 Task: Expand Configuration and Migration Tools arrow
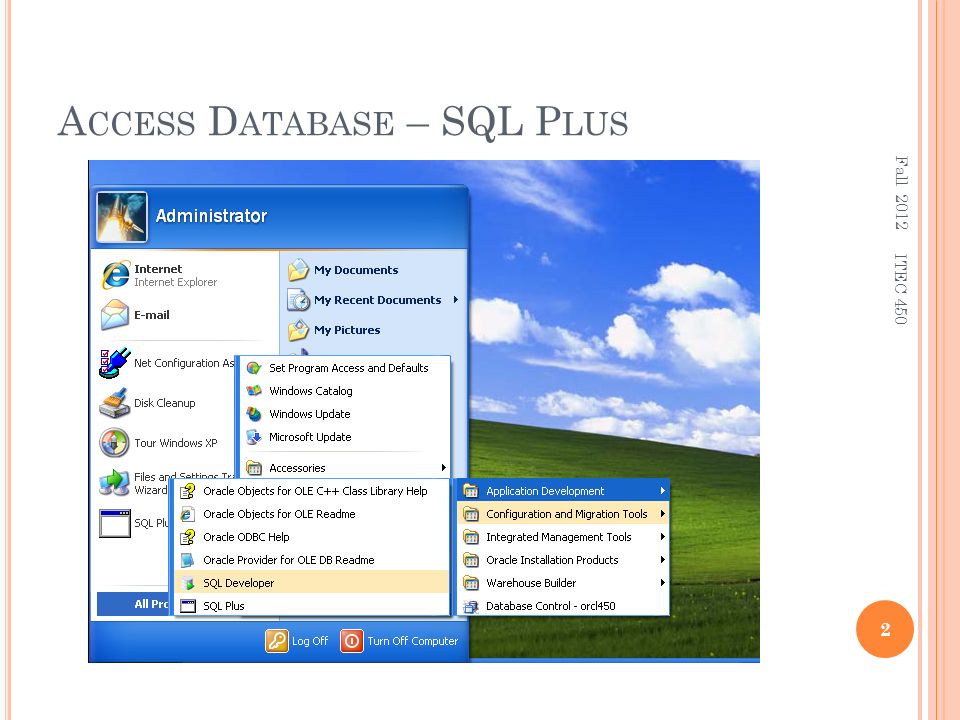point(662,514)
